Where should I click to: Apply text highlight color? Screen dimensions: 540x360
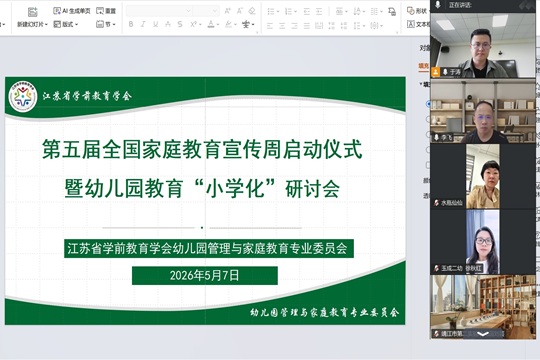(228, 24)
